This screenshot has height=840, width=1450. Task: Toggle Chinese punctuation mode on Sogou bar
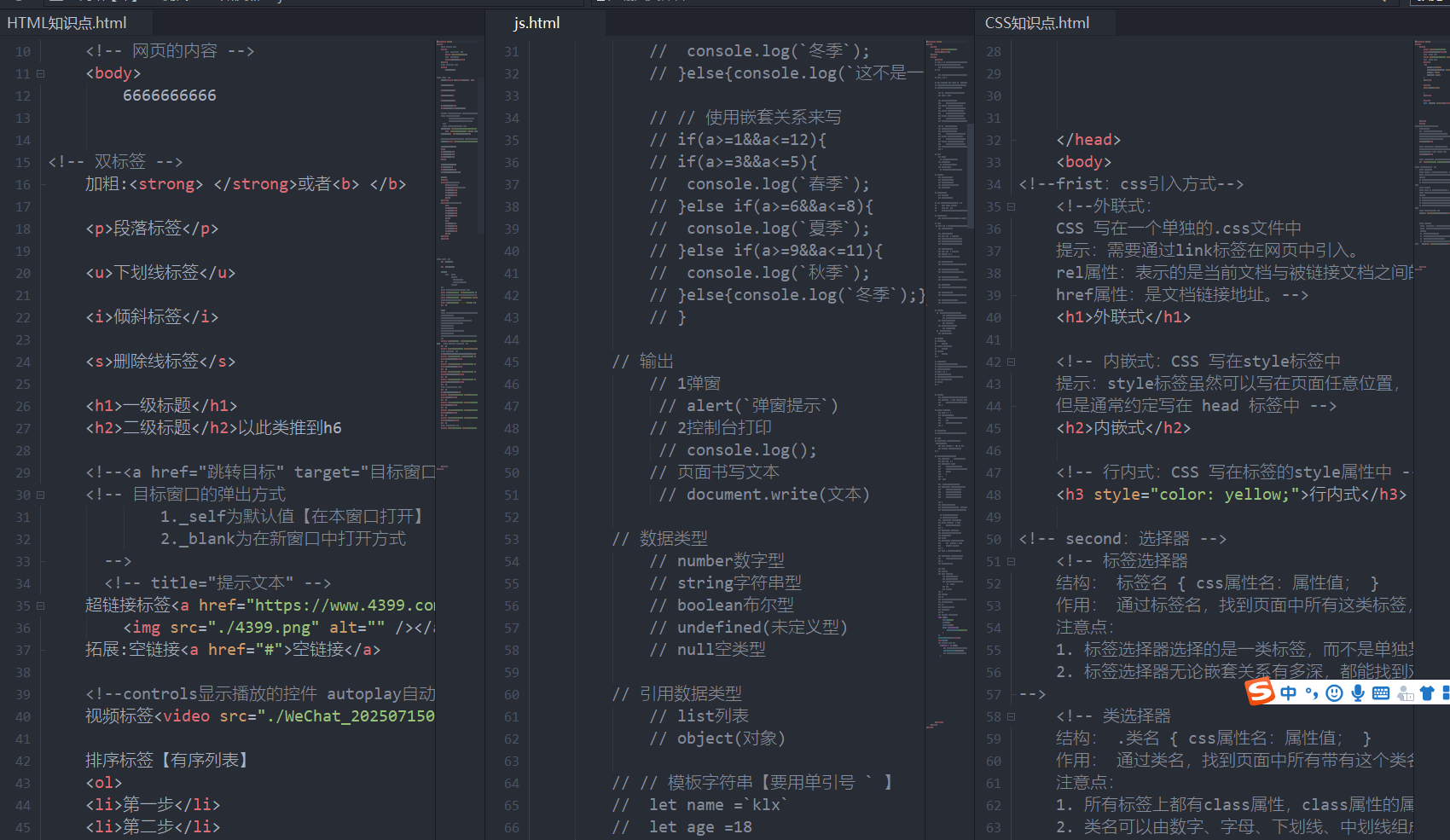click(1312, 693)
